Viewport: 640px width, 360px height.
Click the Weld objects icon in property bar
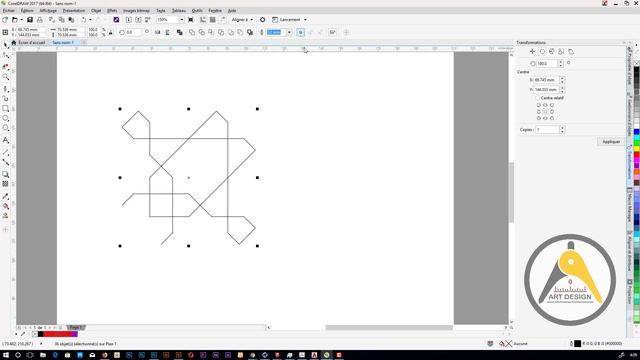[x=192, y=32]
